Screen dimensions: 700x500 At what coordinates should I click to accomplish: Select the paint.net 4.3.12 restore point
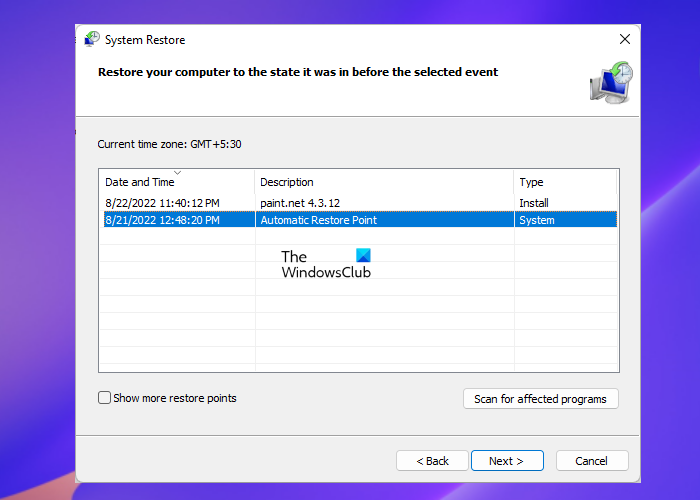point(300,203)
